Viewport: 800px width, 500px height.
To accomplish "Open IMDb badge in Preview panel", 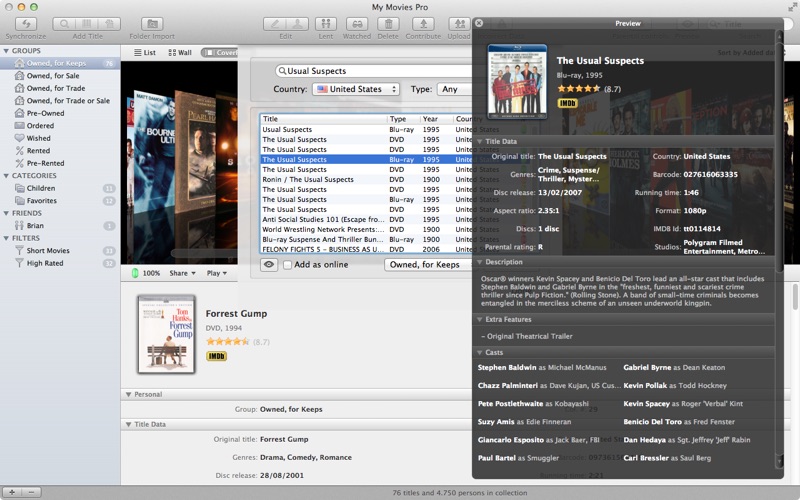I will [x=567, y=103].
